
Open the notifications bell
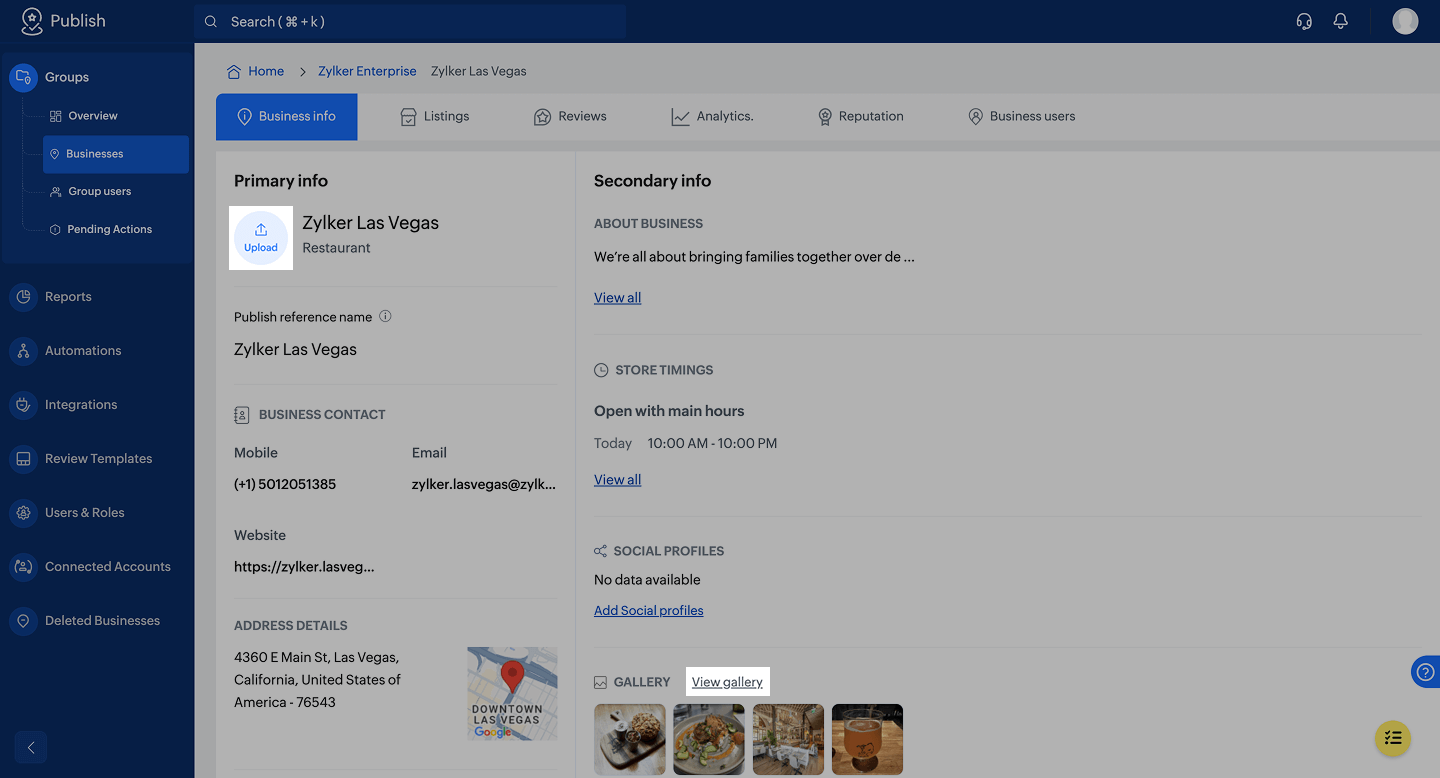tap(1341, 21)
